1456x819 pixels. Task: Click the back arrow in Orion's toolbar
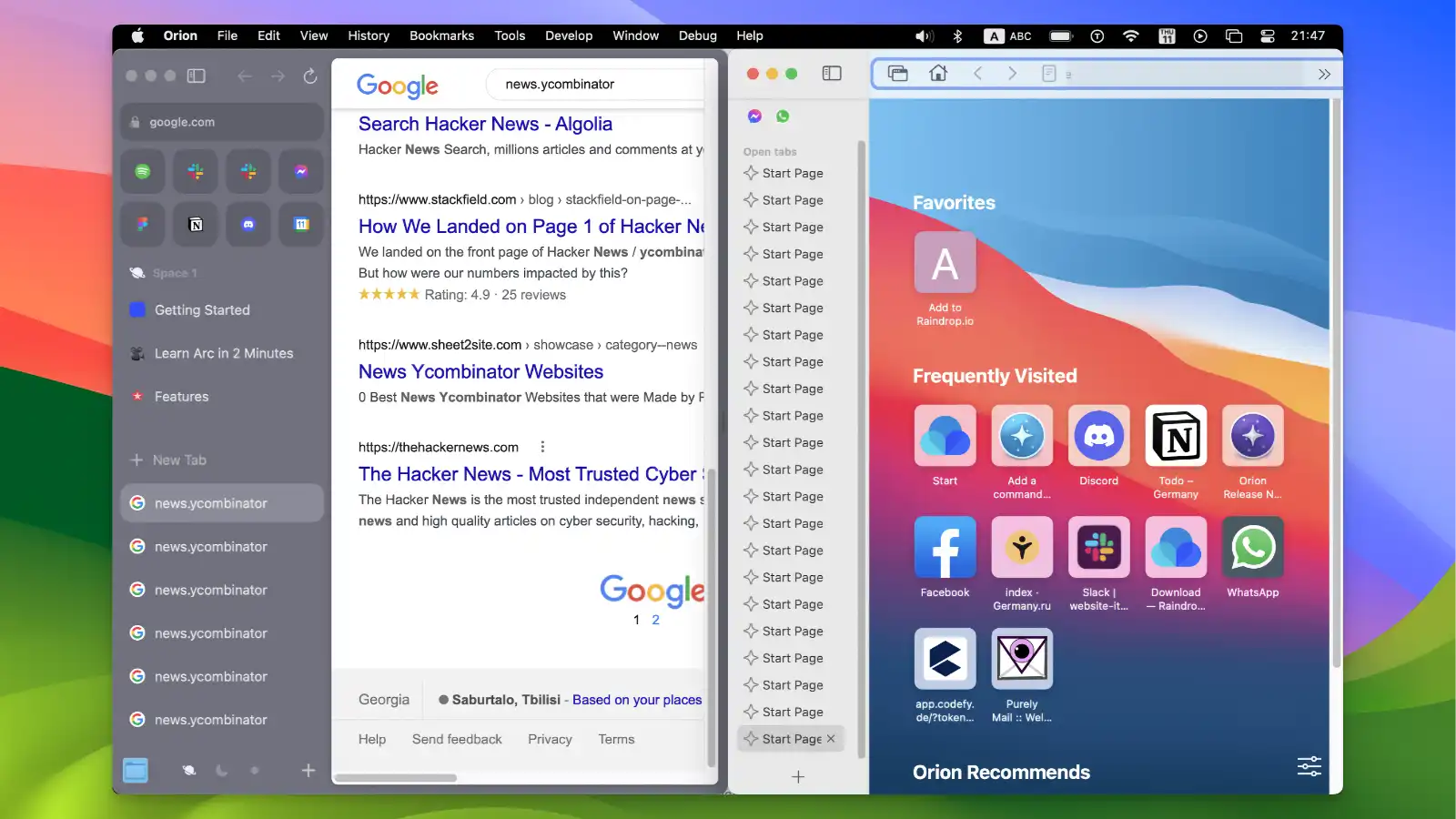[977, 74]
